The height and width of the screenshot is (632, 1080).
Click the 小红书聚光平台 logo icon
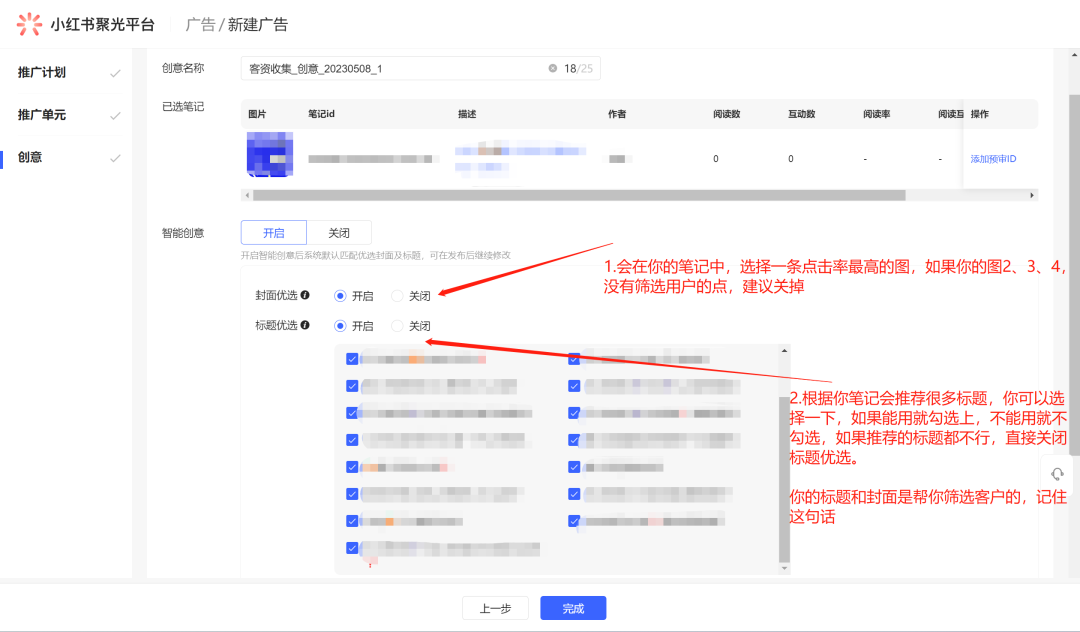28,24
